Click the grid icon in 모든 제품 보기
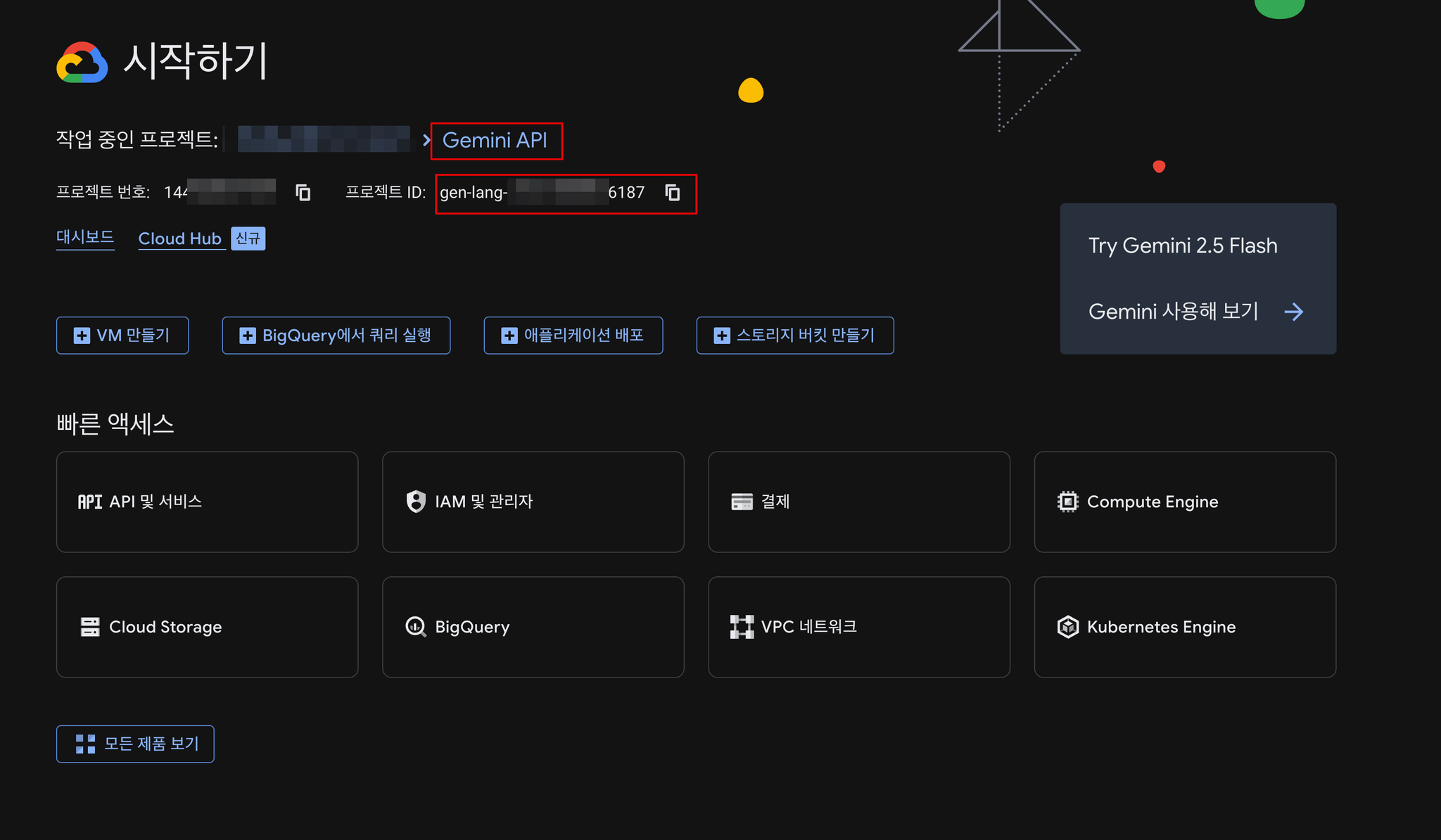Screen dimensions: 1441x840 tap(85, 744)
